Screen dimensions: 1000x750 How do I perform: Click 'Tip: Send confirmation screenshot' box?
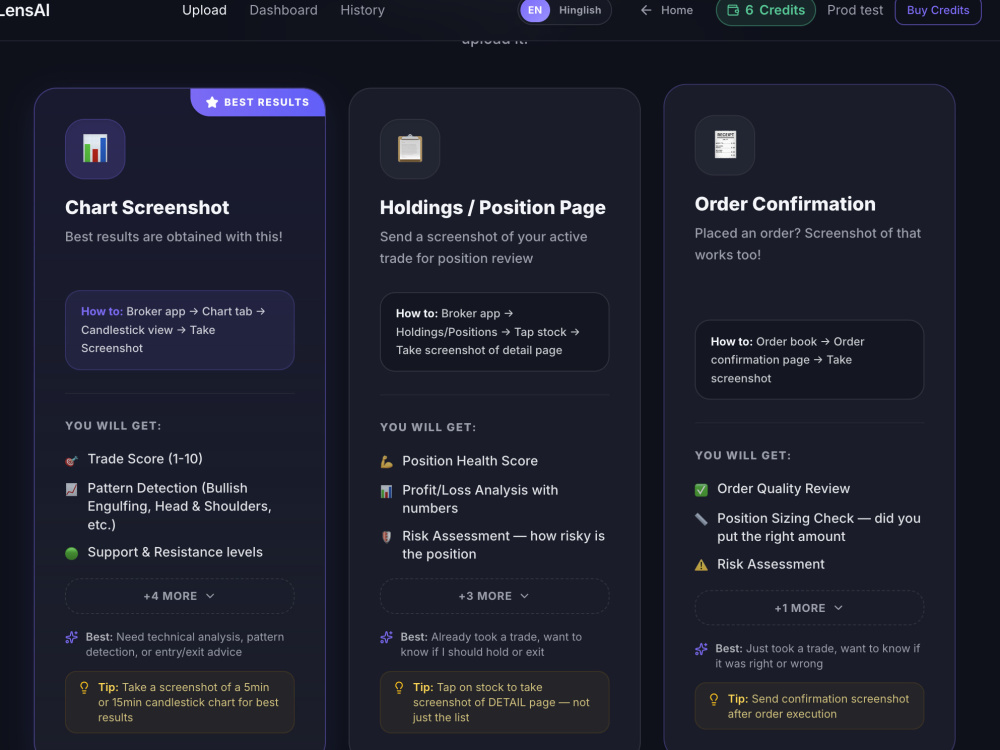(x=809, y=706)
